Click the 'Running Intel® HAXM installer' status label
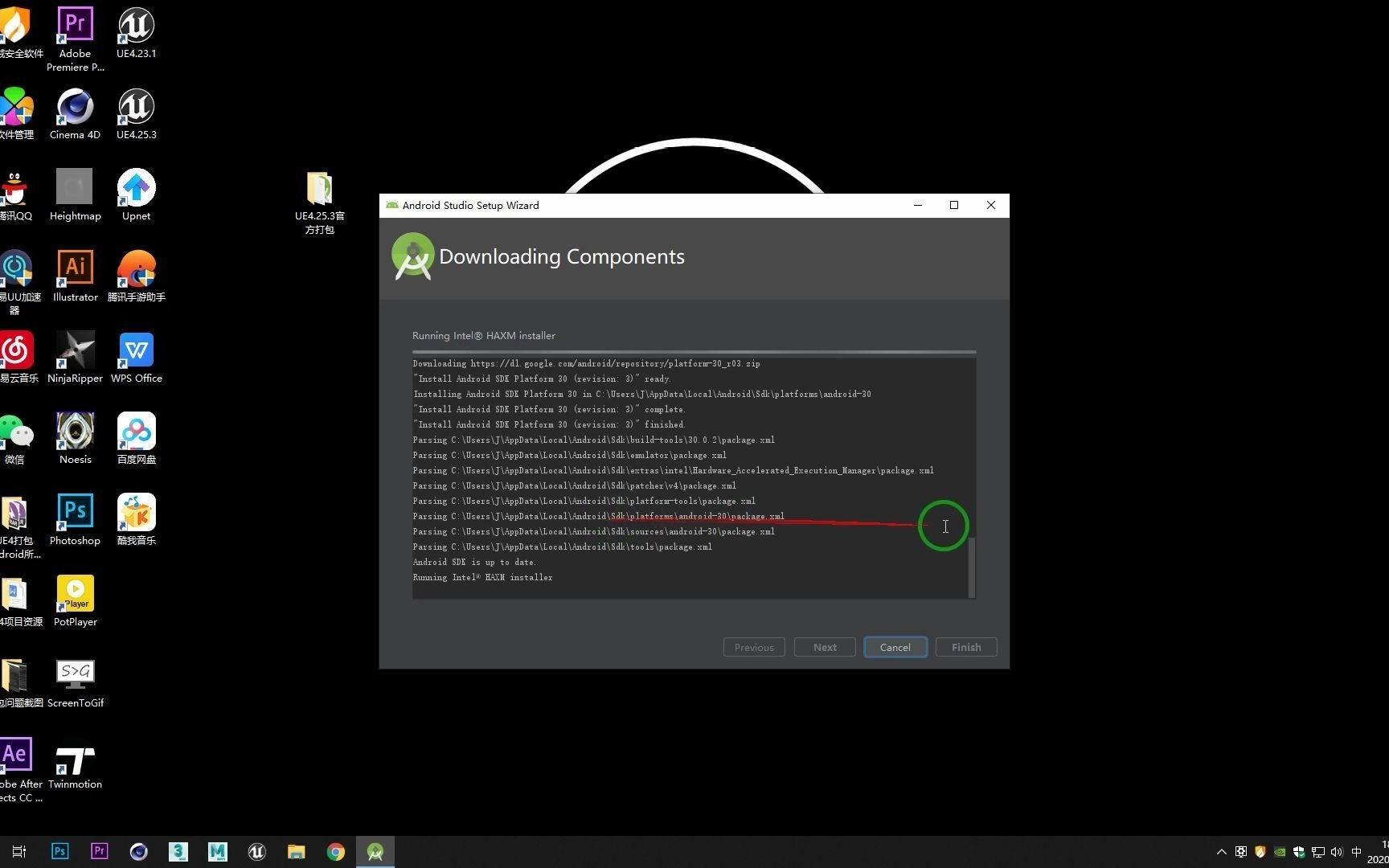Image resolution: width=1389 pixels, height=868 pixels. (x=484, y=336)
